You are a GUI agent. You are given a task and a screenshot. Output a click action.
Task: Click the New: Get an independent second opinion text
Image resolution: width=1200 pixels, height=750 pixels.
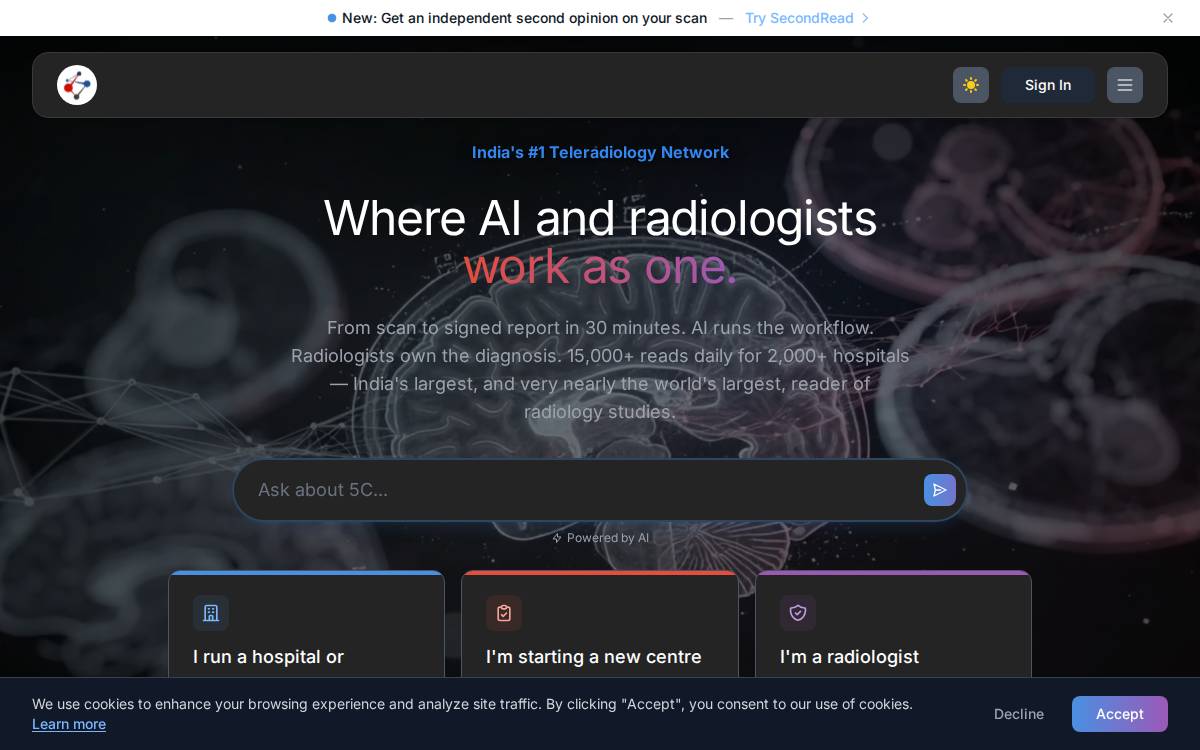click(x=524, y=18)
